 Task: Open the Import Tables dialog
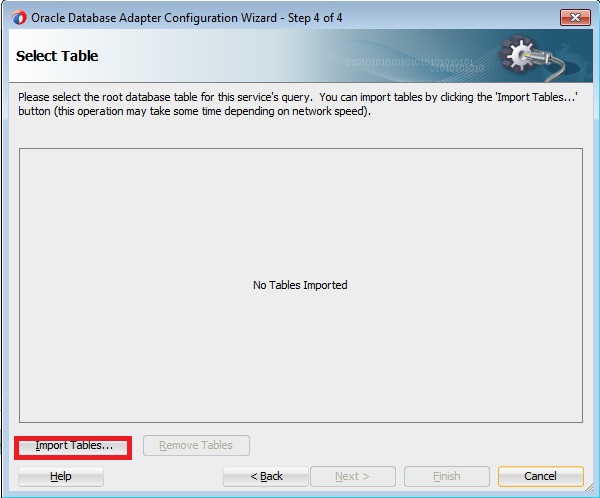[74, 446]
